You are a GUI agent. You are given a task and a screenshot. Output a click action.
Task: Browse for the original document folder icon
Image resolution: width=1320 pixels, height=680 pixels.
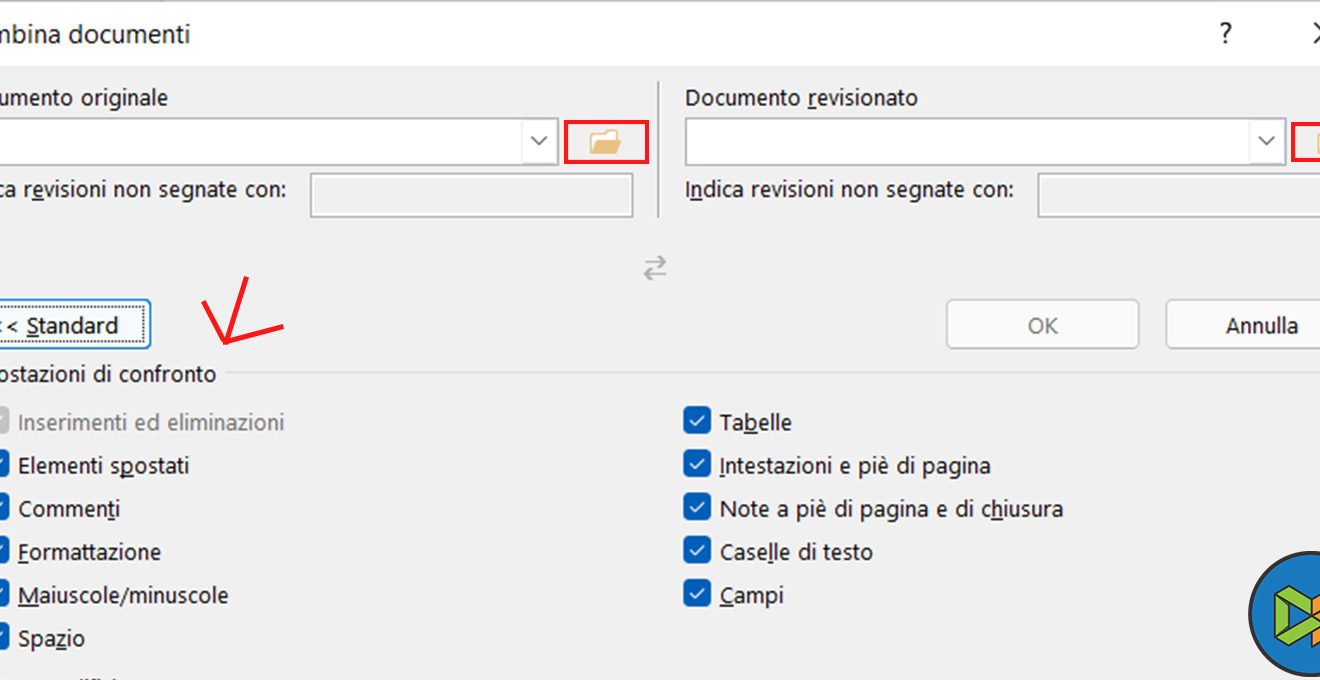tap(606, 142)
